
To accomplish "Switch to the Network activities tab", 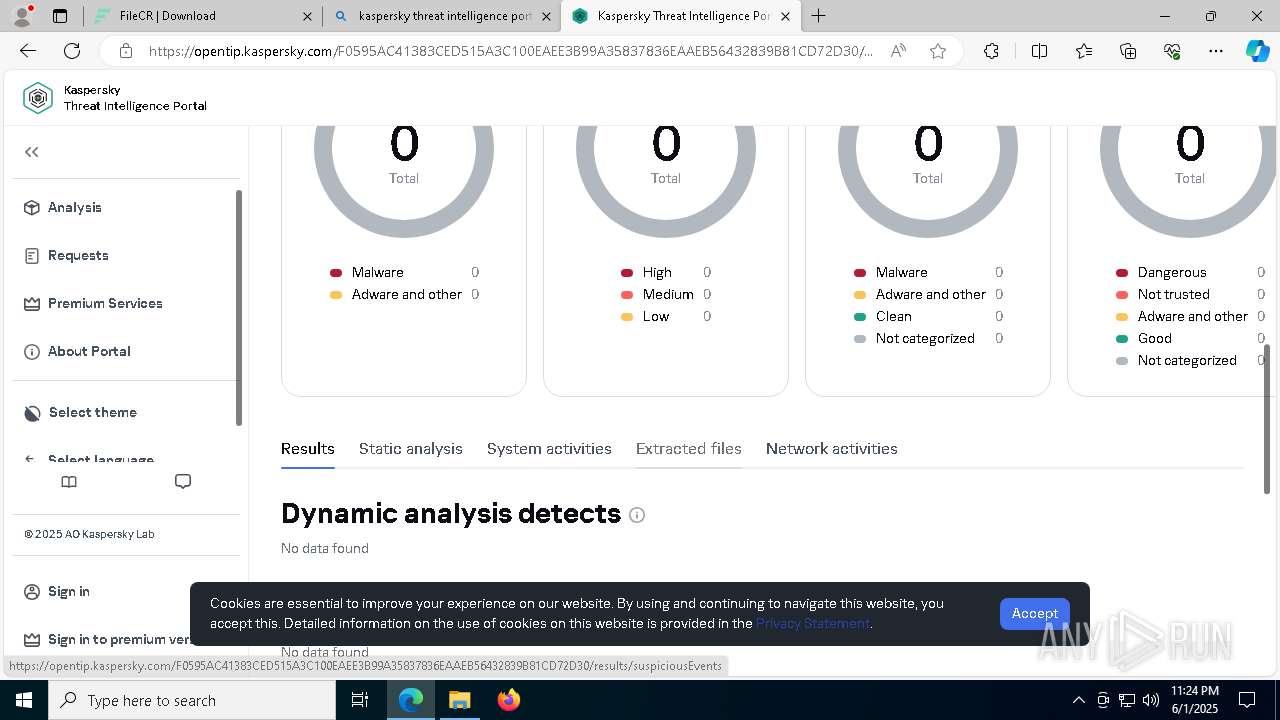I will click(832, 449).
